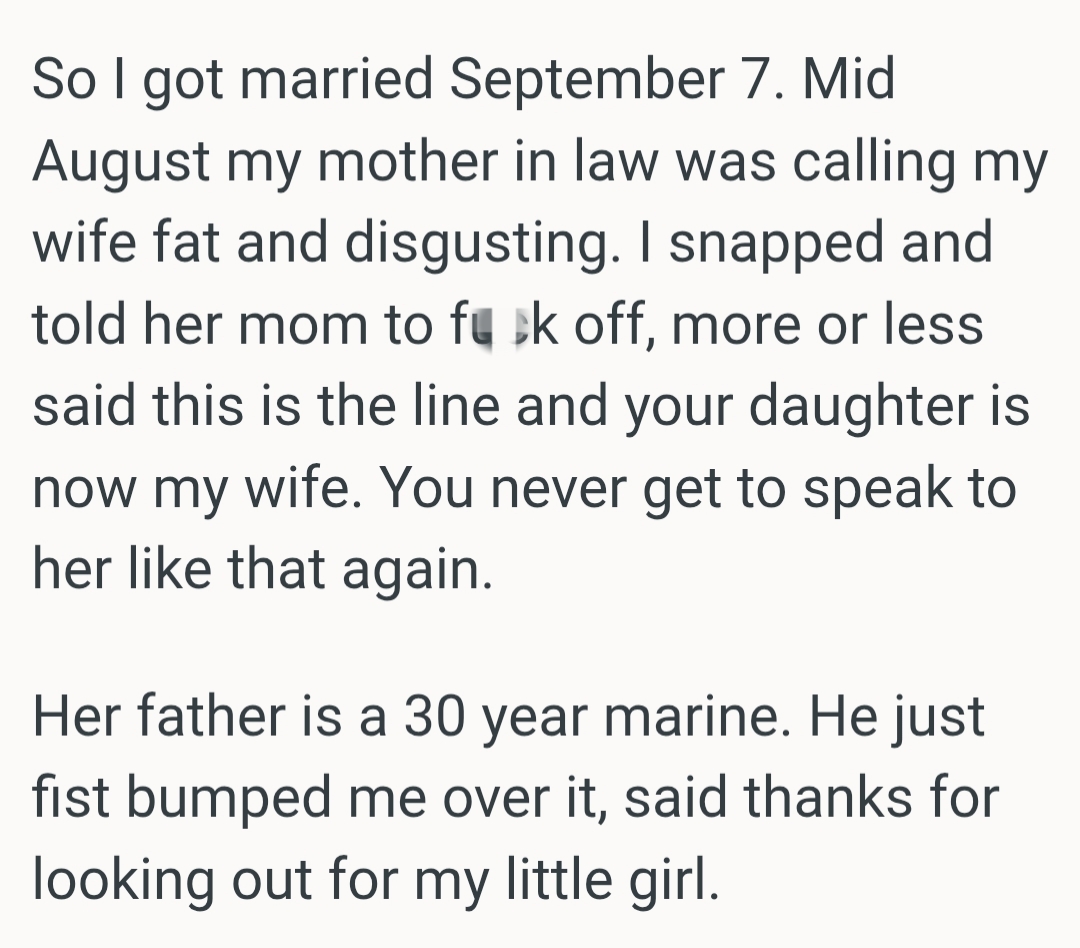
Task: Click the word "never"
Action: tap(559, 488)
